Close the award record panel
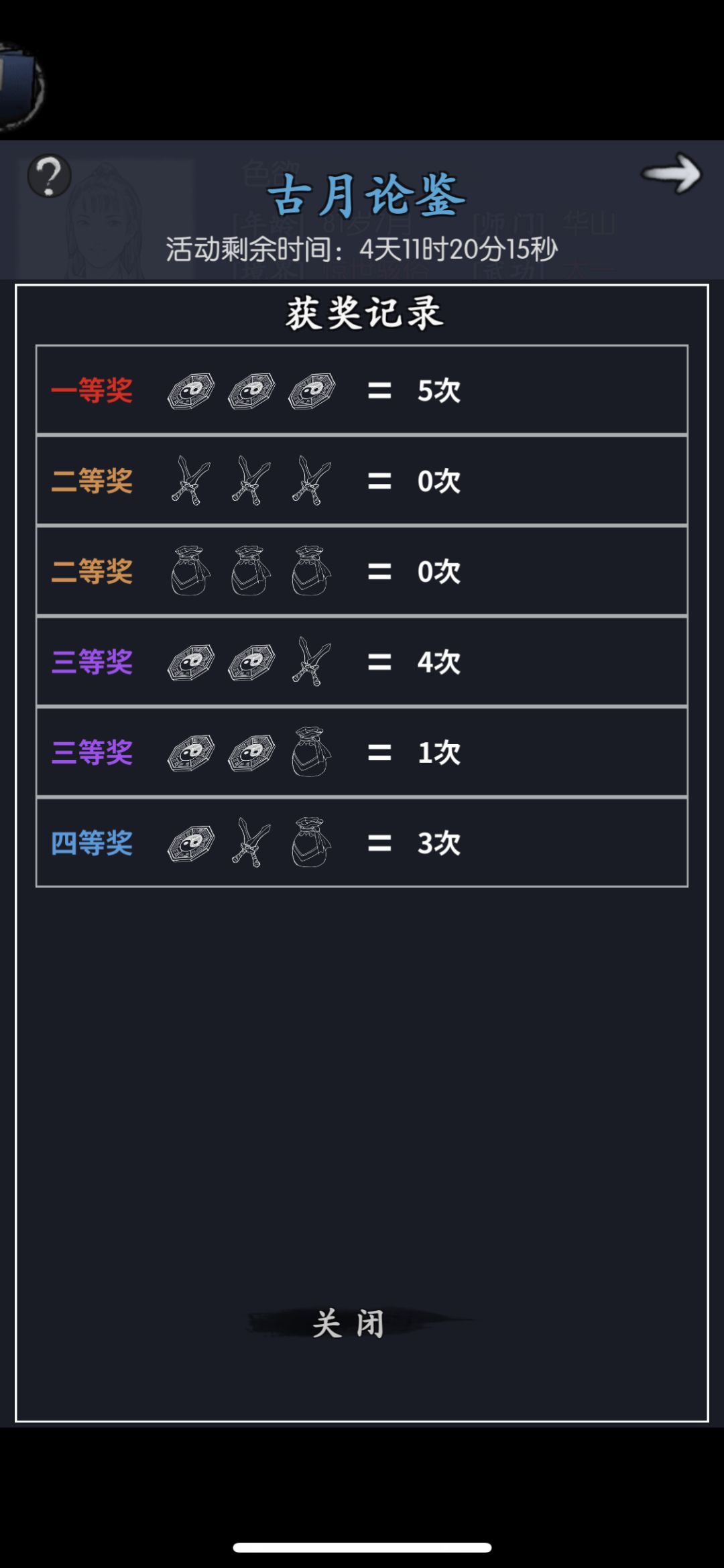 [348, 1325]
